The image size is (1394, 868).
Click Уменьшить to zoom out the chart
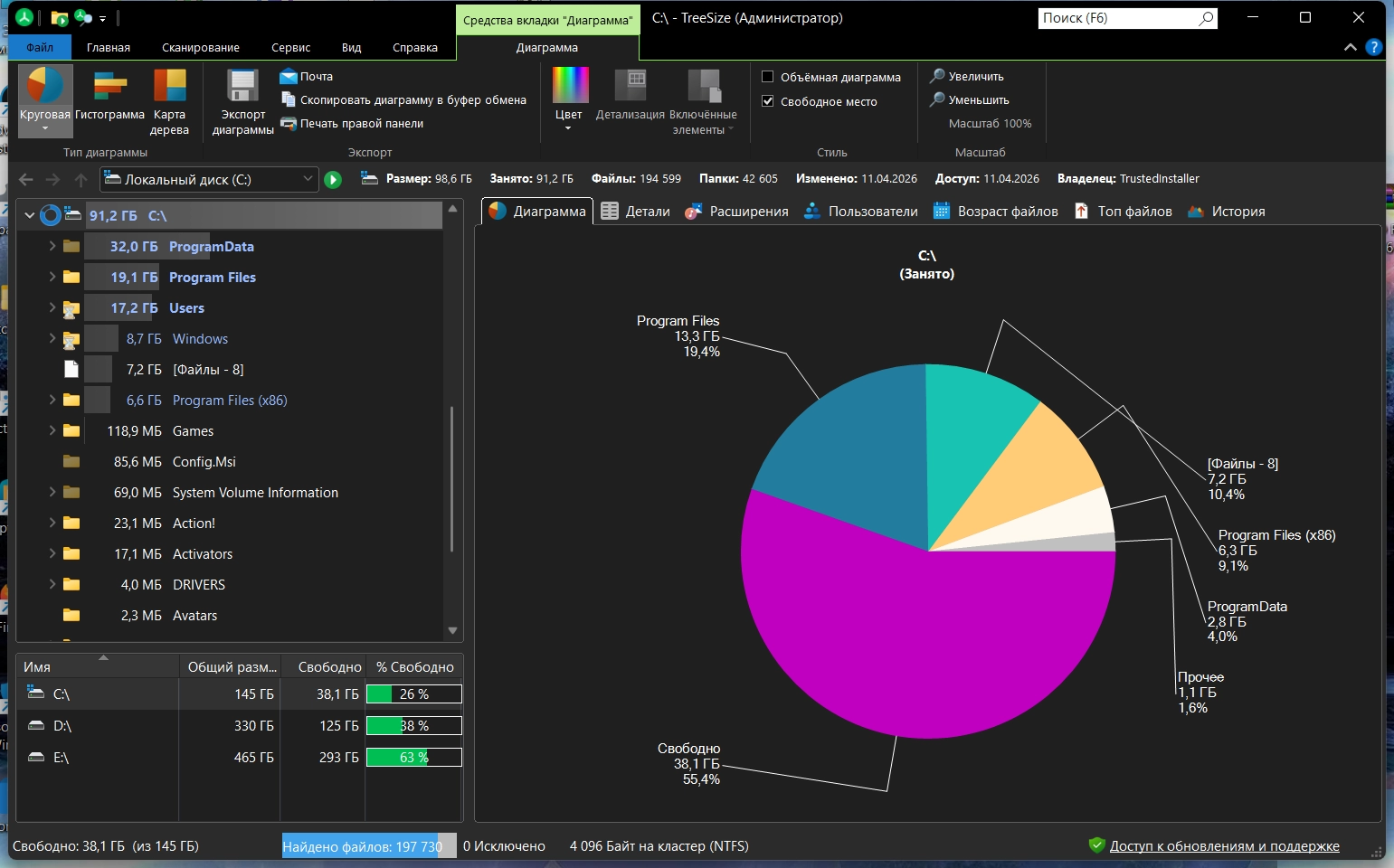coord(970,99)
